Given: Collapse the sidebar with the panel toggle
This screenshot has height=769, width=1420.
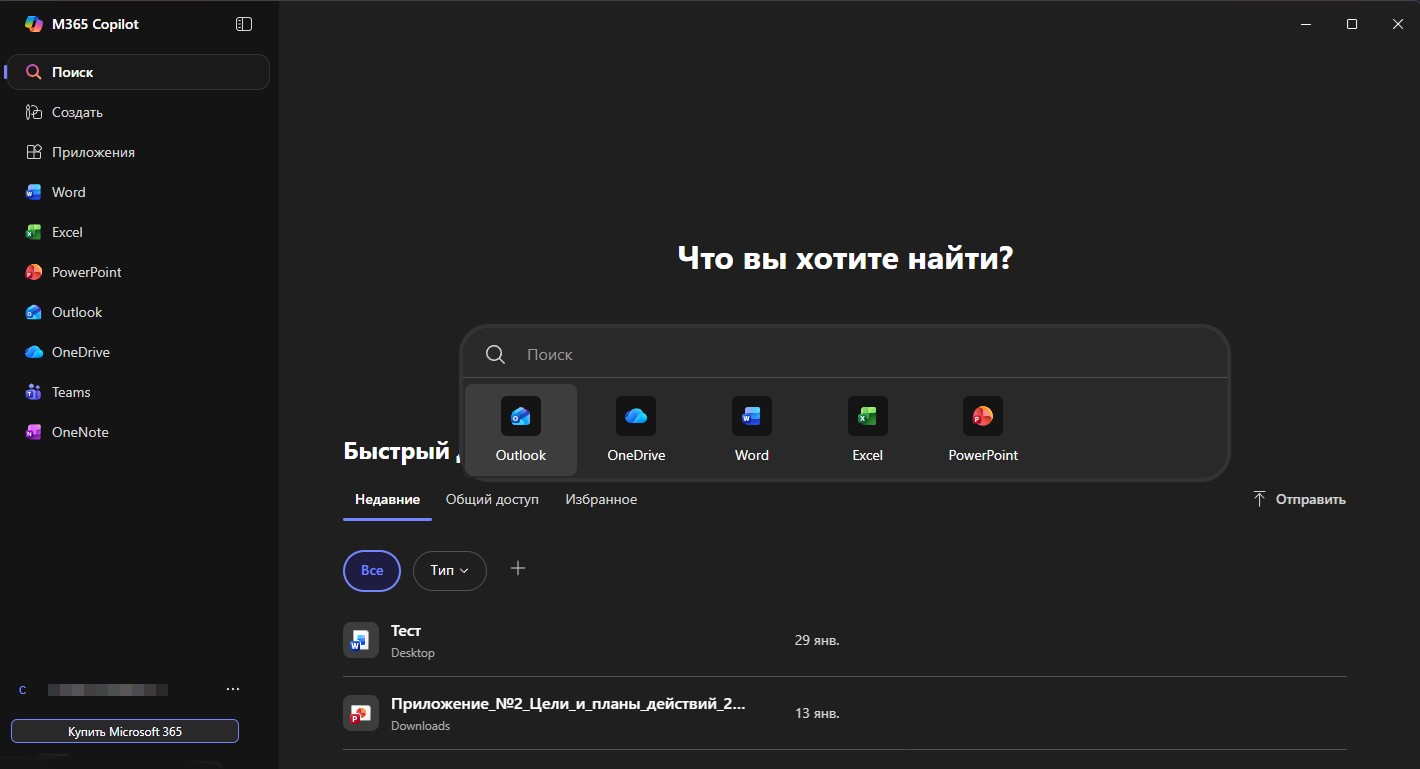Looking at the screenshot, I should [244, 23].
